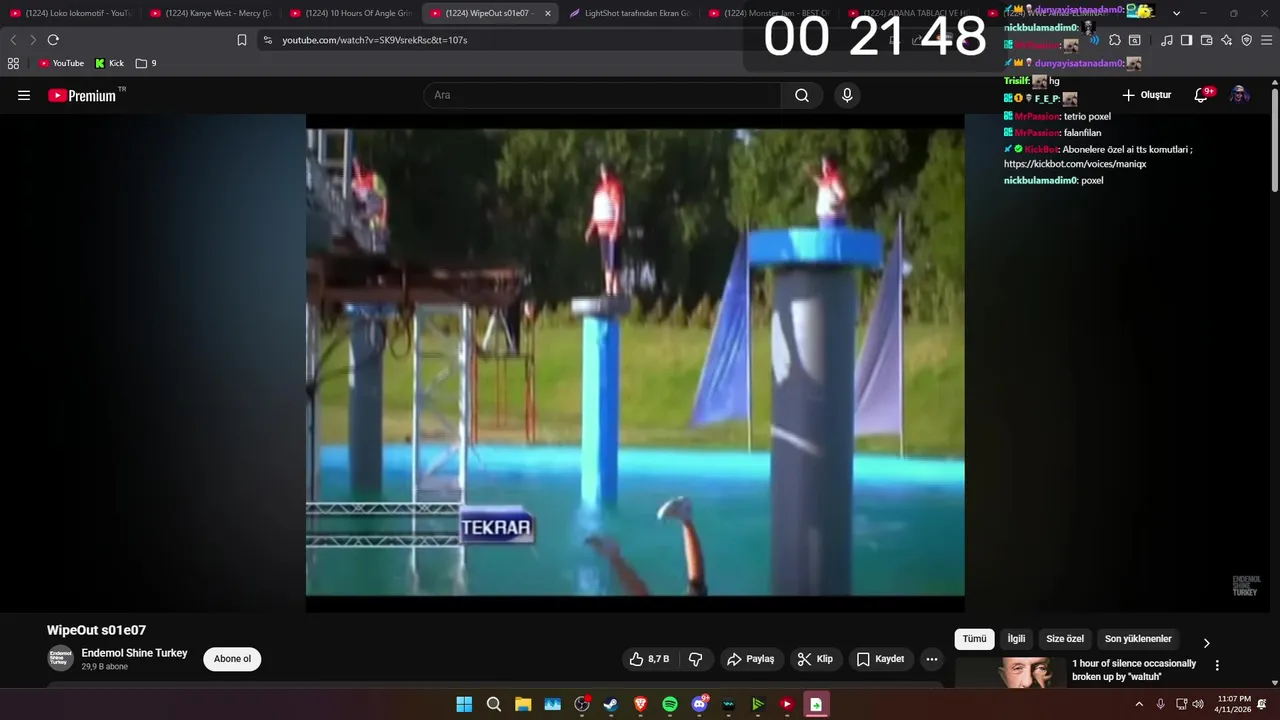
Task: Open Leo AI sparkle icon
Action: (1226, 40)
